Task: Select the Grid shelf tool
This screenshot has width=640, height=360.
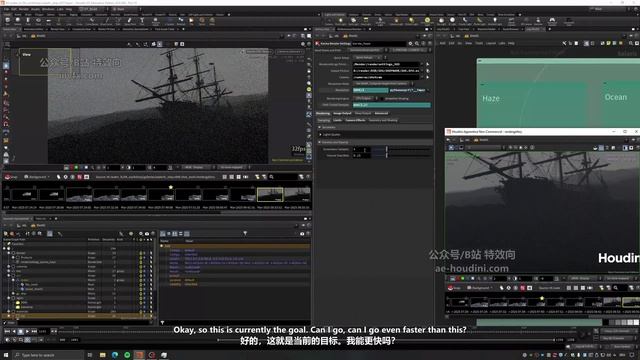Action: click(49, 20)
